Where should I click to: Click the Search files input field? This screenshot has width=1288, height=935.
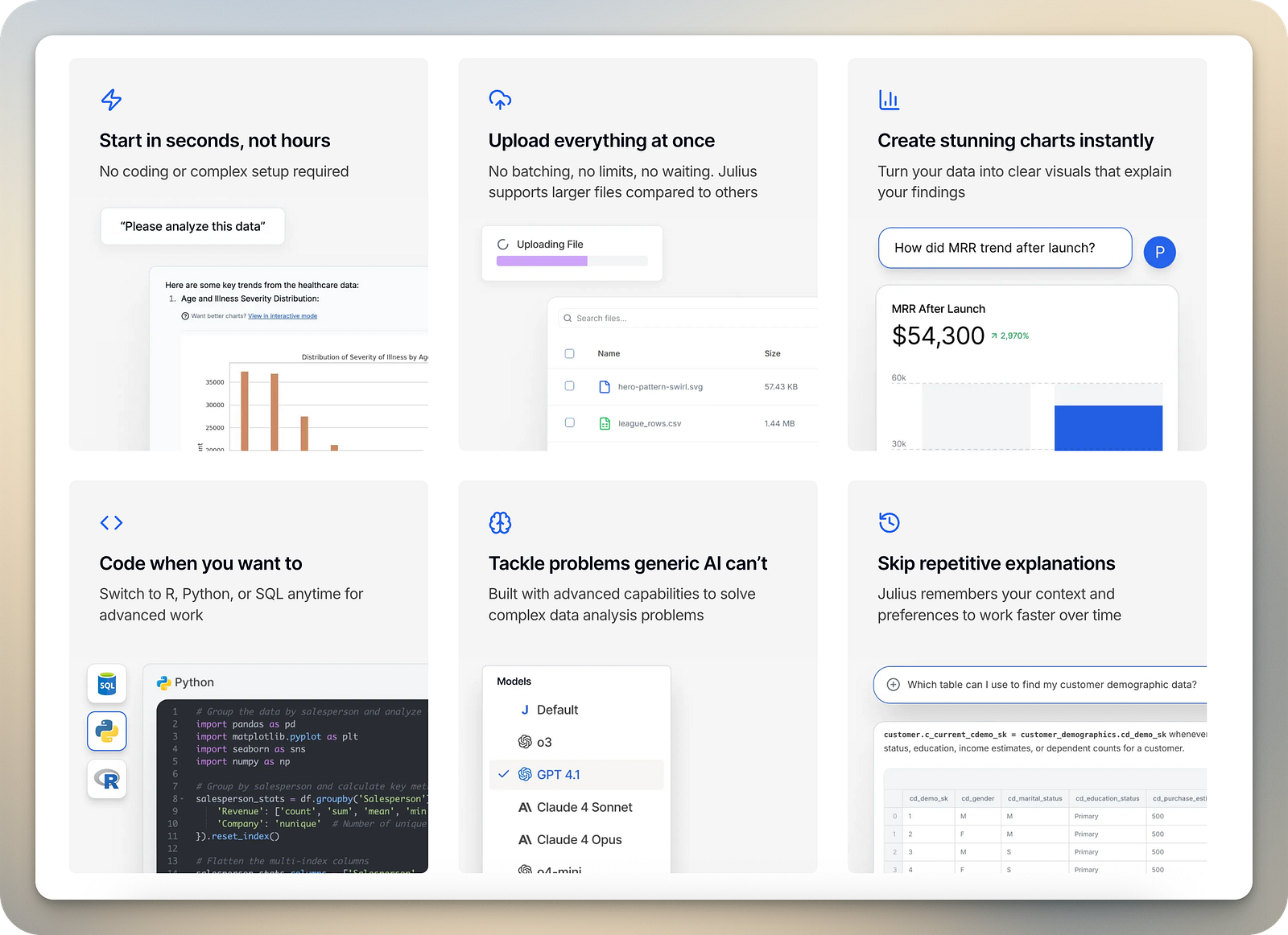(688, 319)
